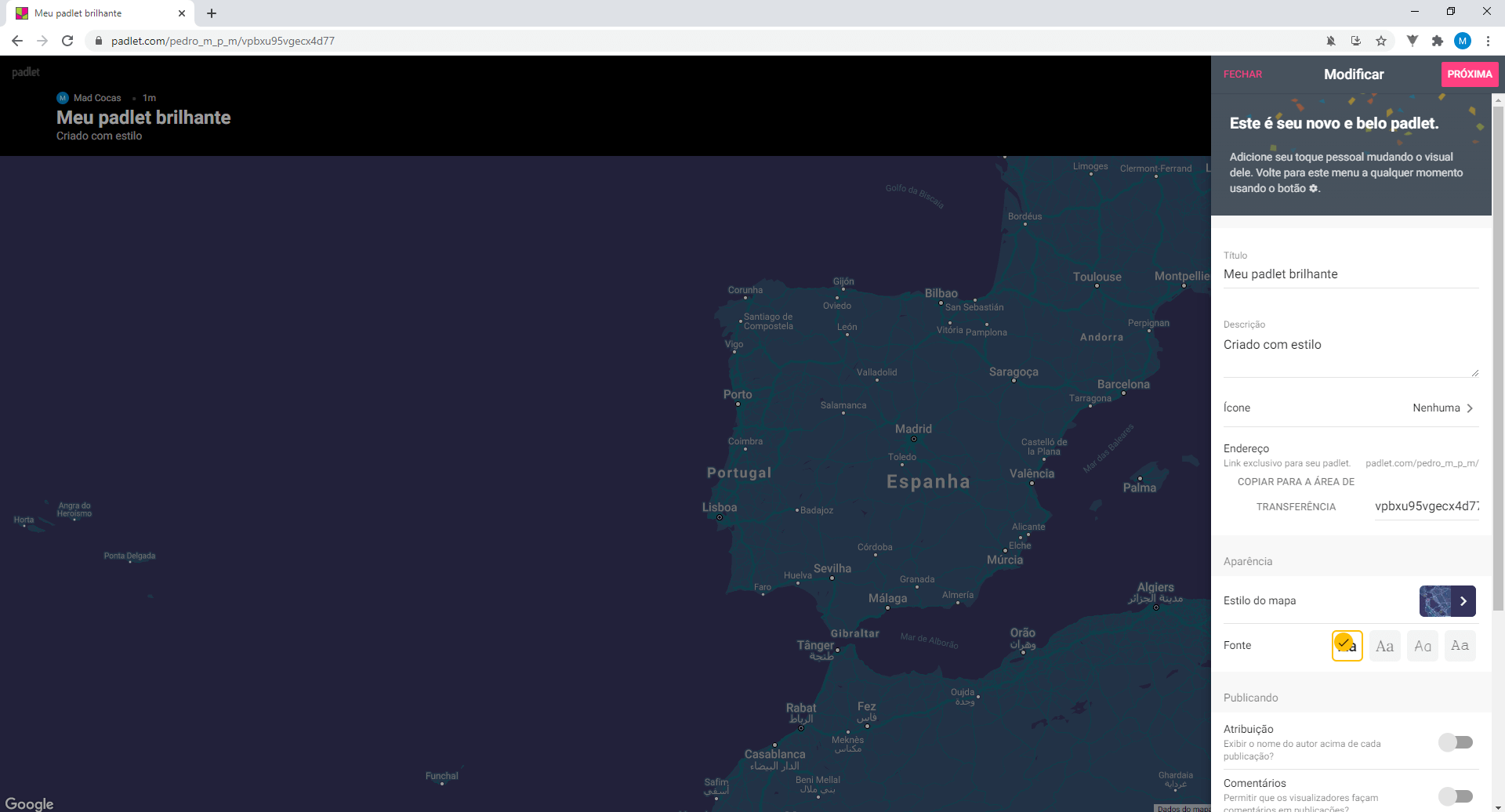
Task: Click the 'Estilo do mapa' label
Action: [1260, 601]
